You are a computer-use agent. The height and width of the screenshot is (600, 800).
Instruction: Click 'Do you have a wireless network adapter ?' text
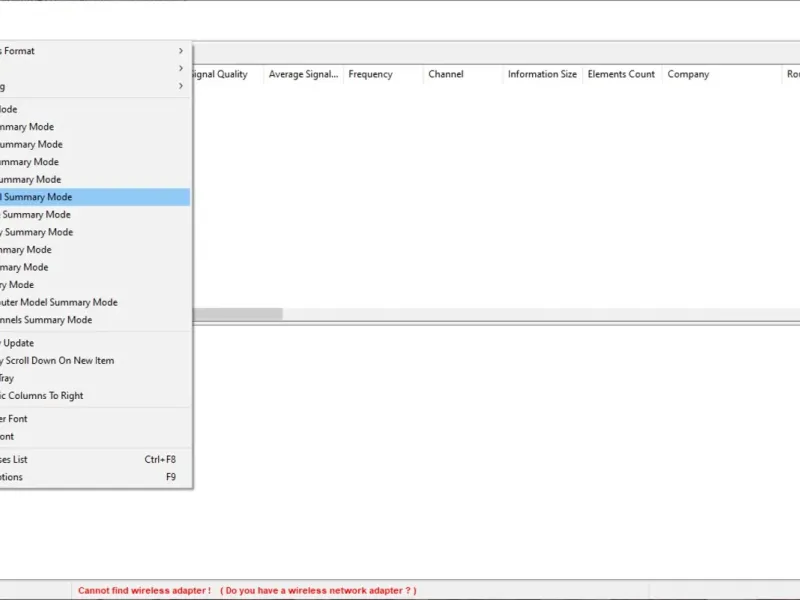pos(319,590)
